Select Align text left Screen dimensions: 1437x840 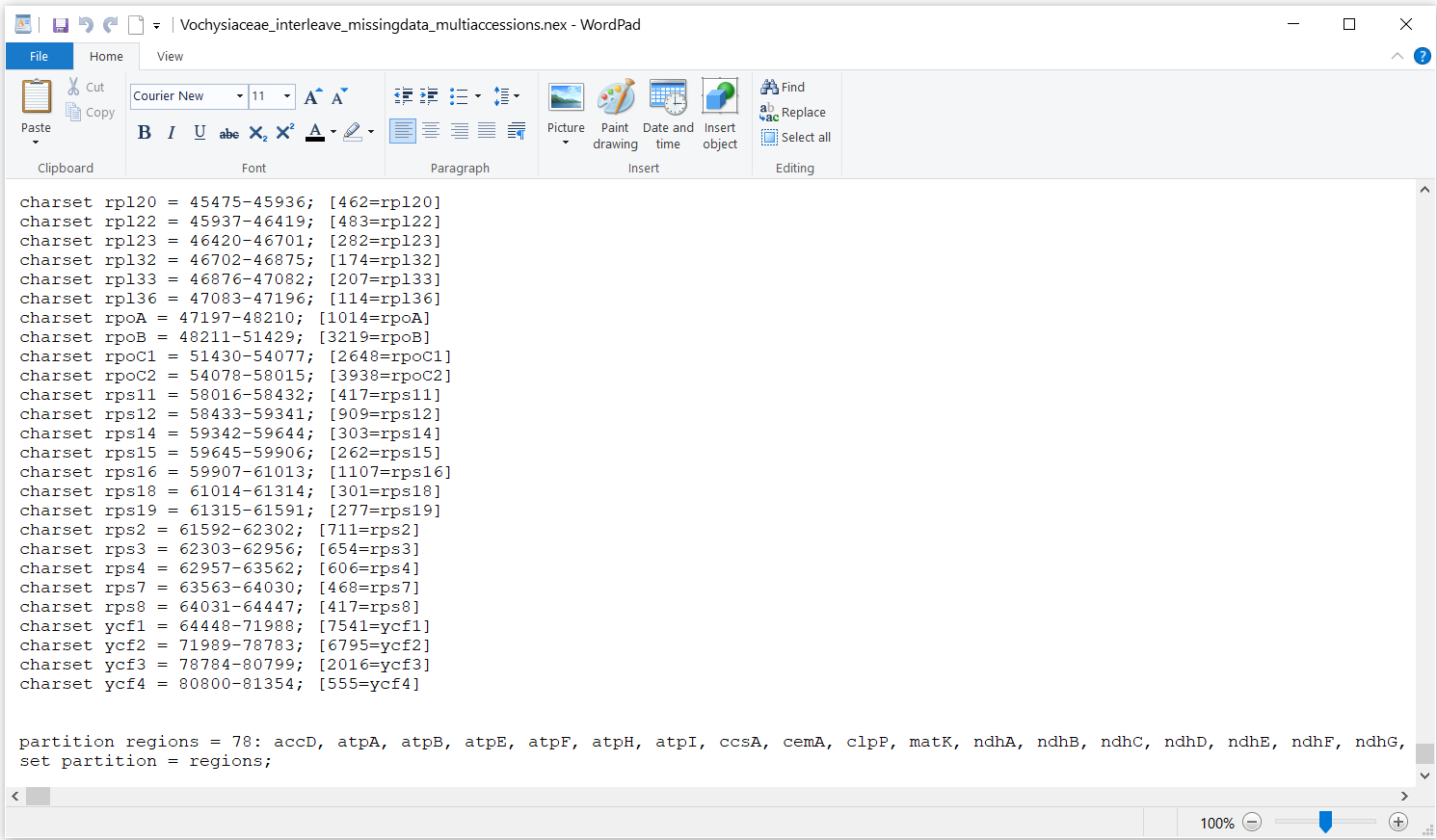403,131
